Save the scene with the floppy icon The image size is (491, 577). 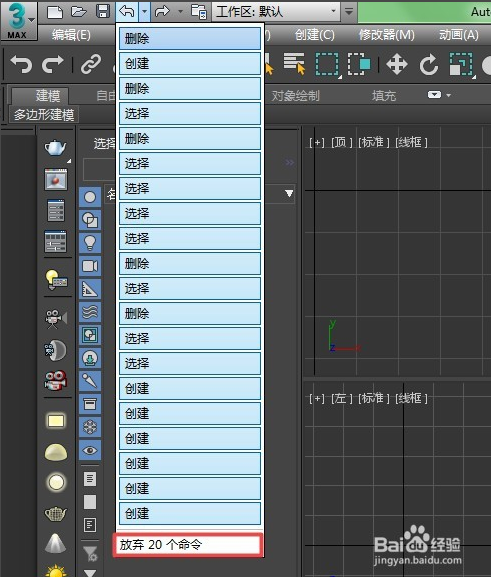103,11
